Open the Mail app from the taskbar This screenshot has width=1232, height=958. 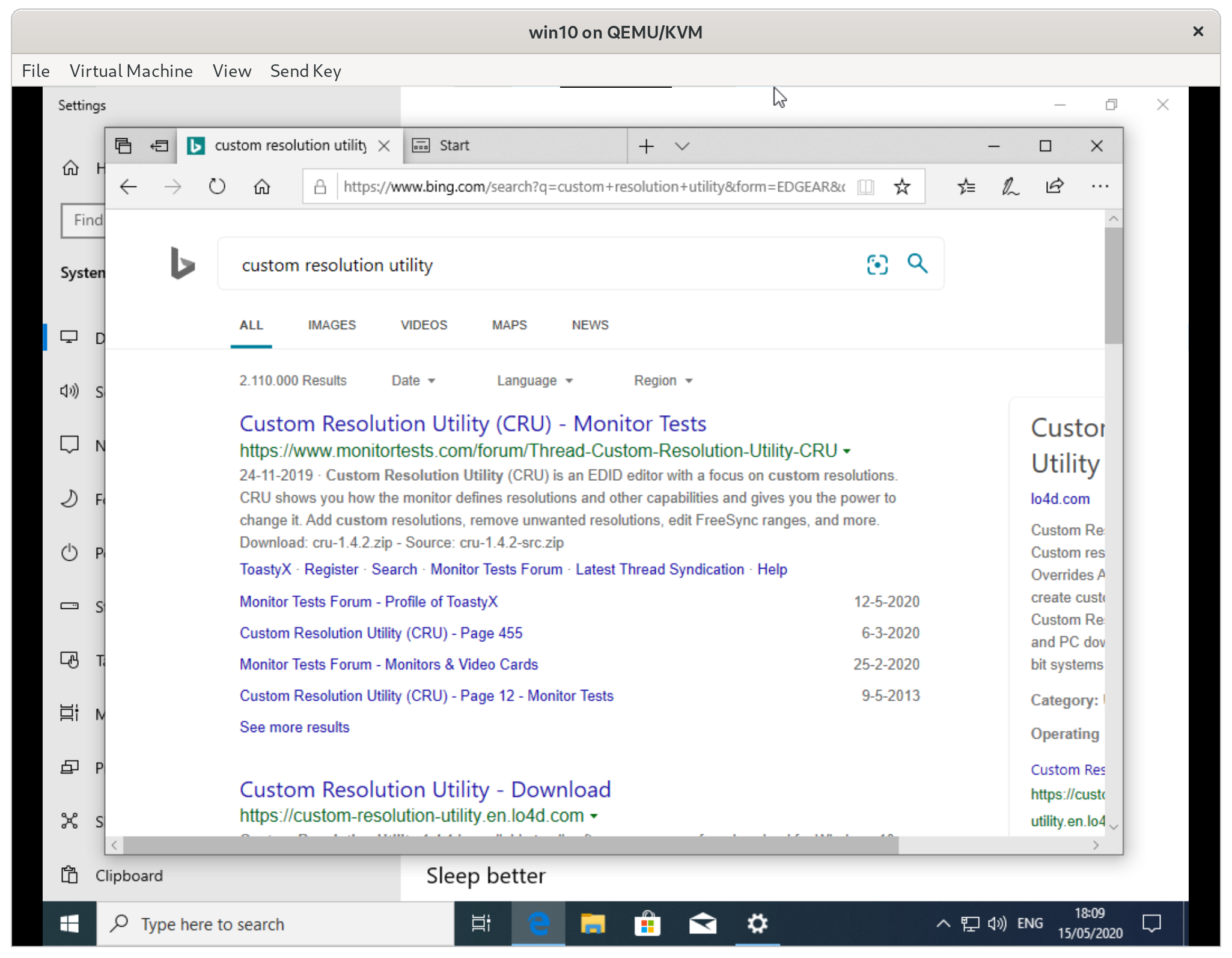click(703, 924)
